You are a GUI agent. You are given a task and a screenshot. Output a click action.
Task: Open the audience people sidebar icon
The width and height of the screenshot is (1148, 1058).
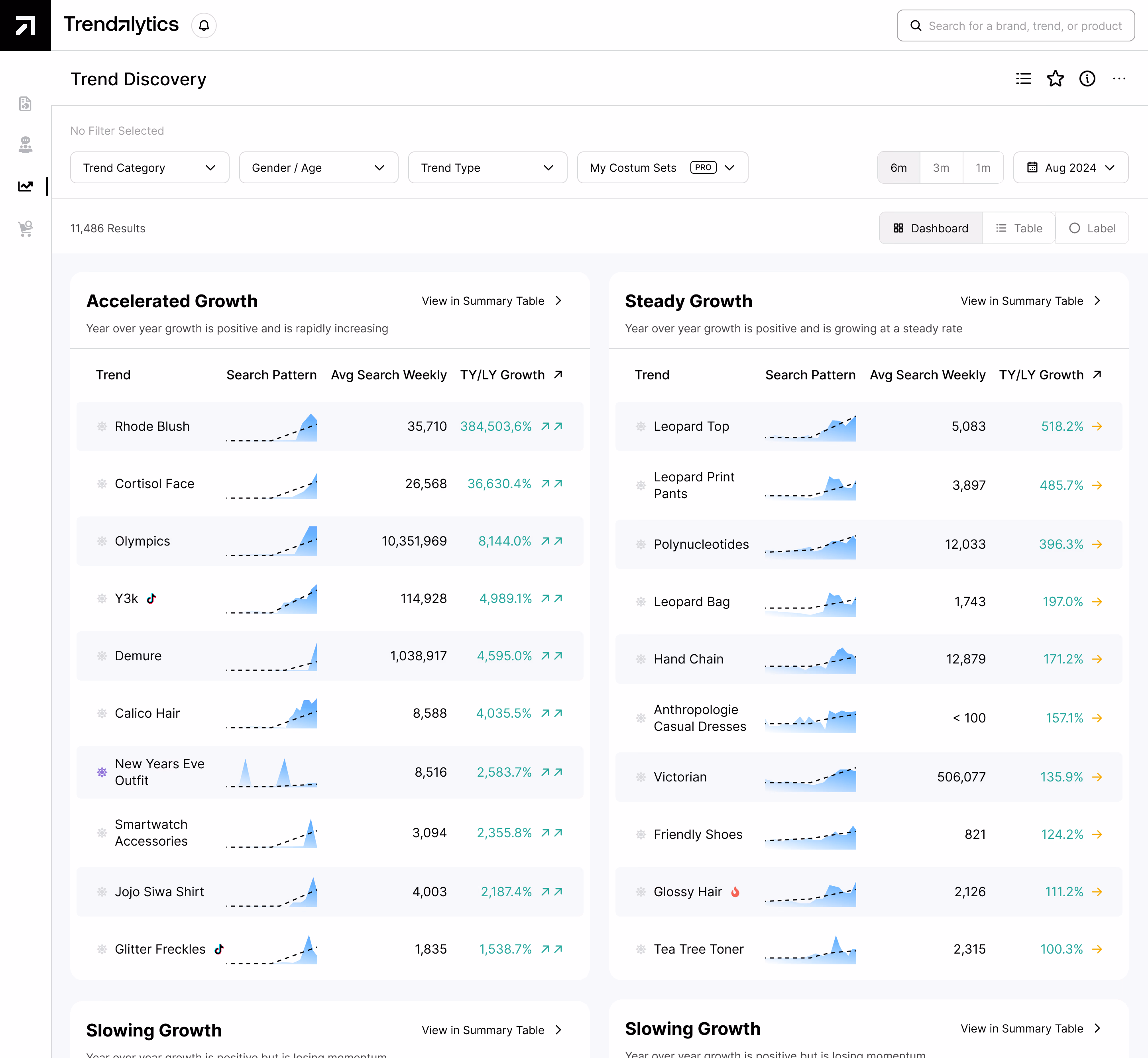click(x=25, y=145)
